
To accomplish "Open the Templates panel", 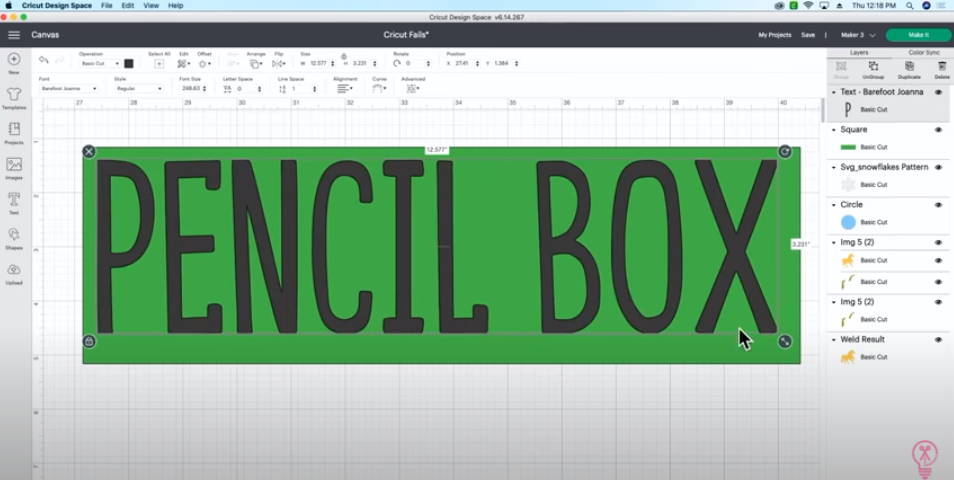I will (14, 94).
